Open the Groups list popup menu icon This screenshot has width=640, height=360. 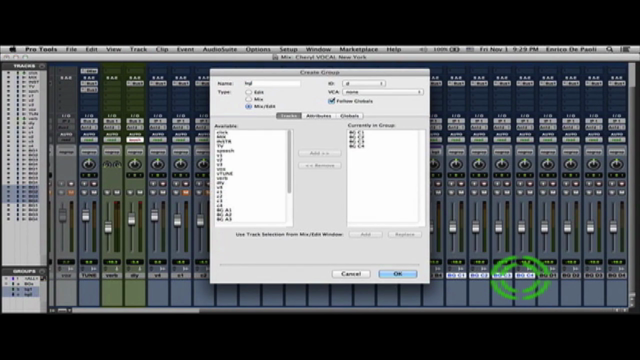42,271
